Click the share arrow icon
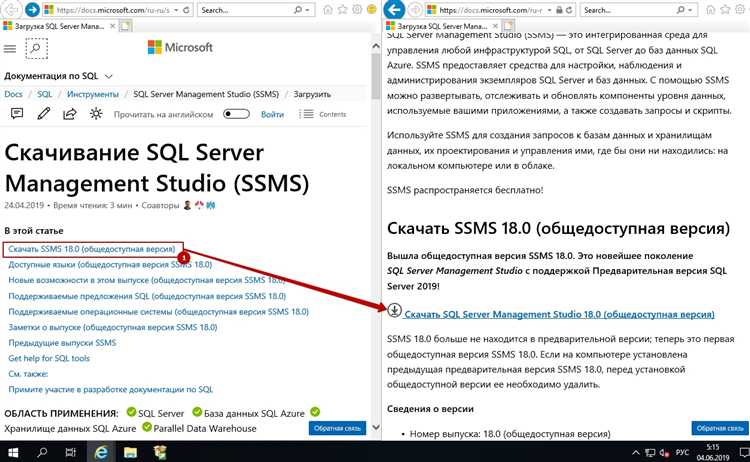Screen dimensions: 750x462 pyautogui.click(x=69, y=114)
